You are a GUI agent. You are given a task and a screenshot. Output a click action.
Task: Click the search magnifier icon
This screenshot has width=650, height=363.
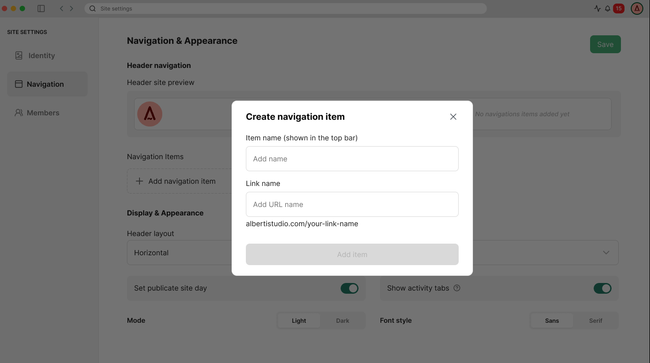pyautogui.click(x=92, y=9)
